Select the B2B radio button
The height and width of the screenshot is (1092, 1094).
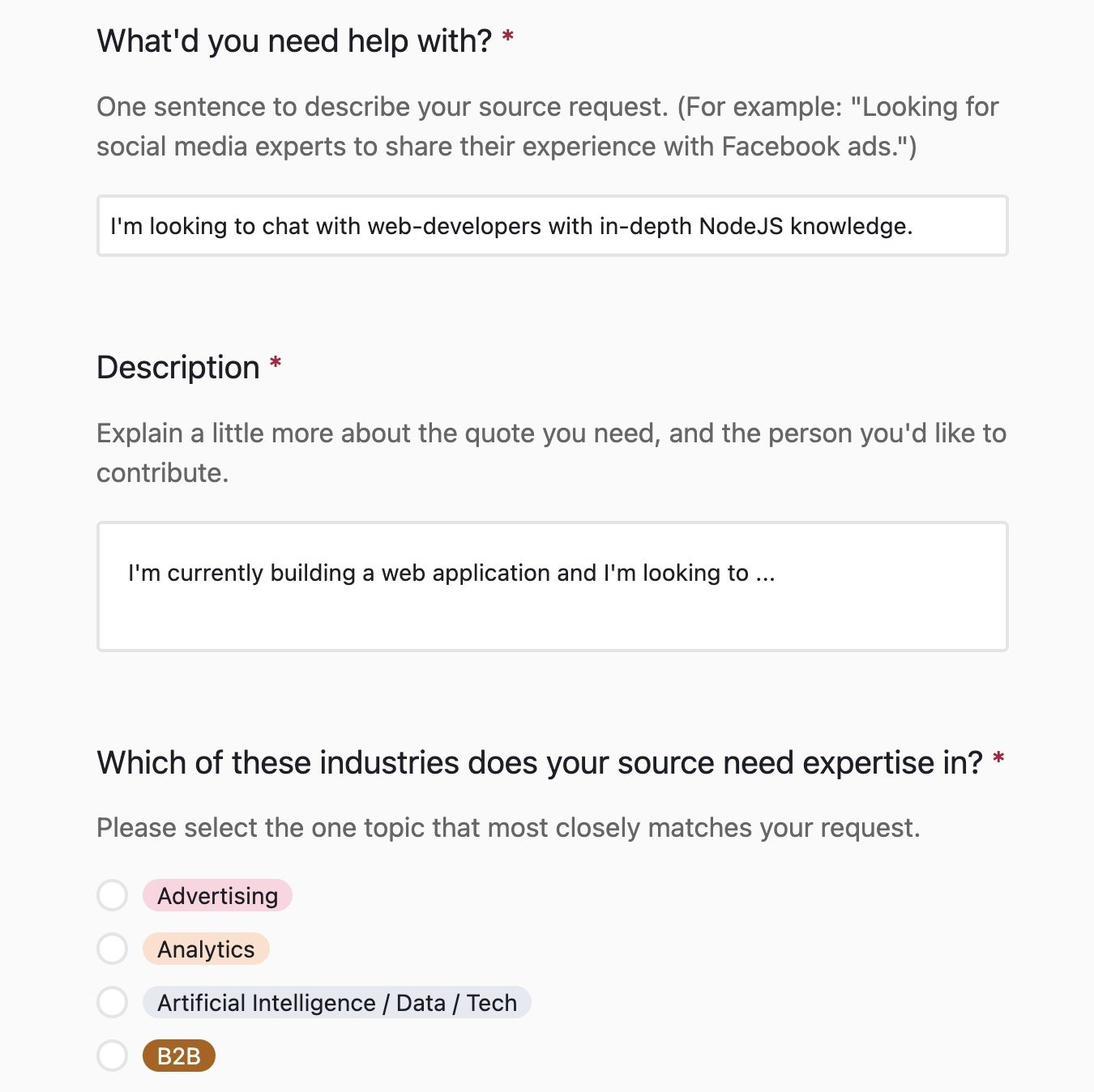[112, 1056]
